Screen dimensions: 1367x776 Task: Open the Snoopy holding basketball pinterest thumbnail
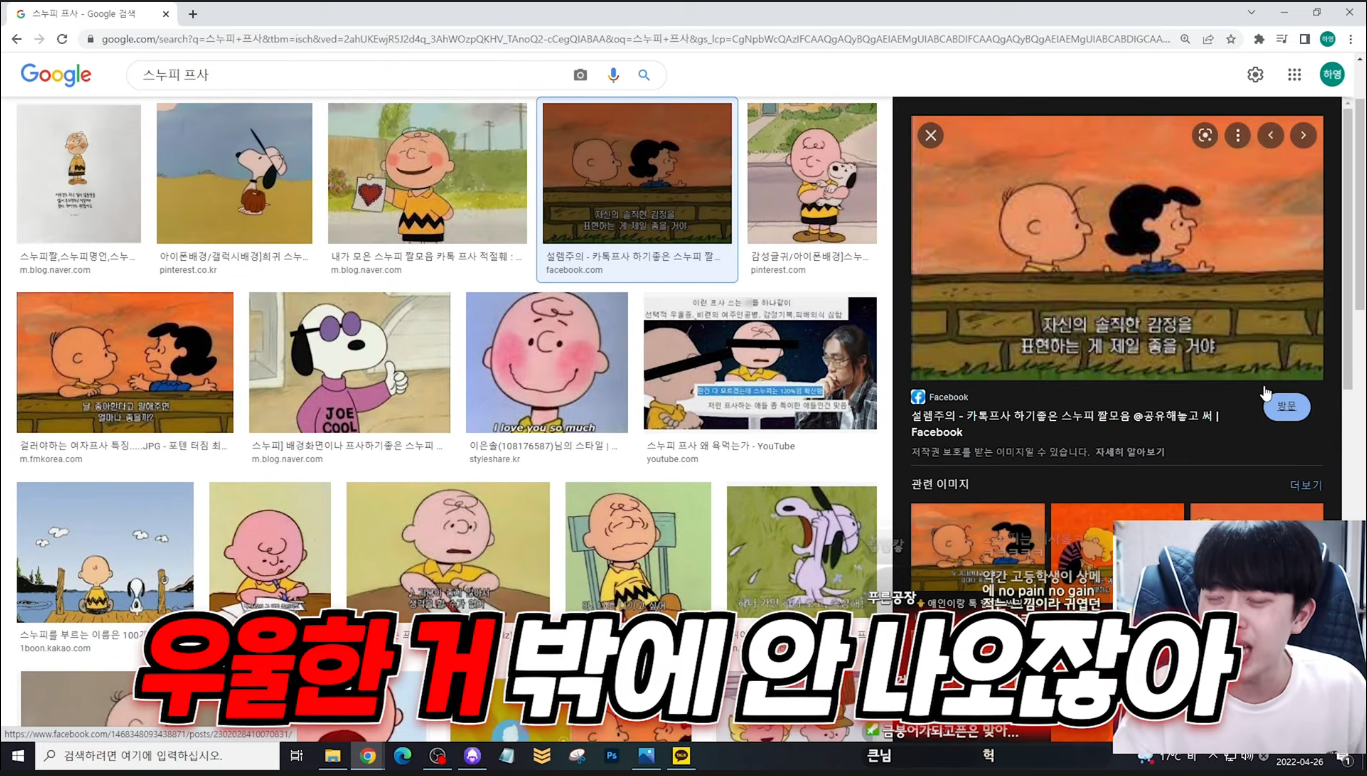pyautogui.click(x=234, y=174)
